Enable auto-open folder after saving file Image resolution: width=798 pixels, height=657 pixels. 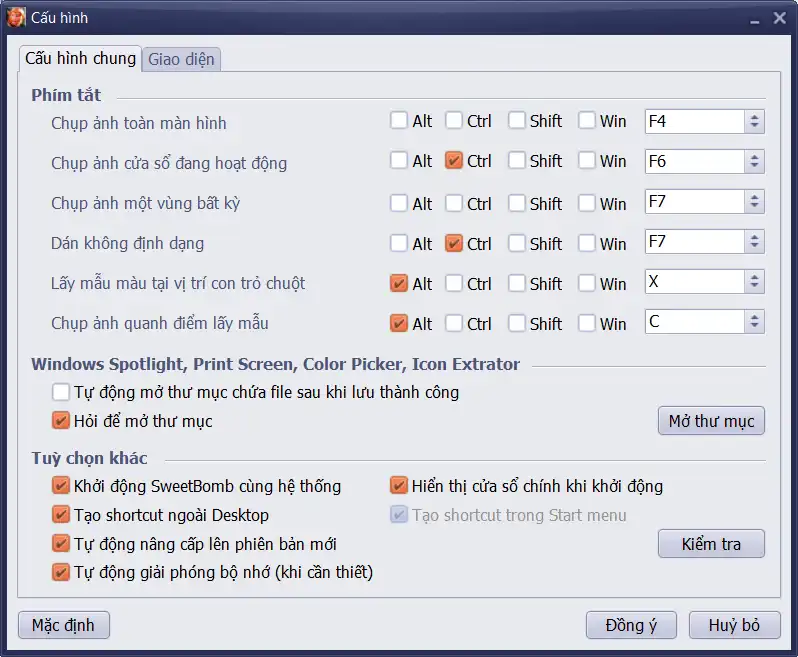61,392
